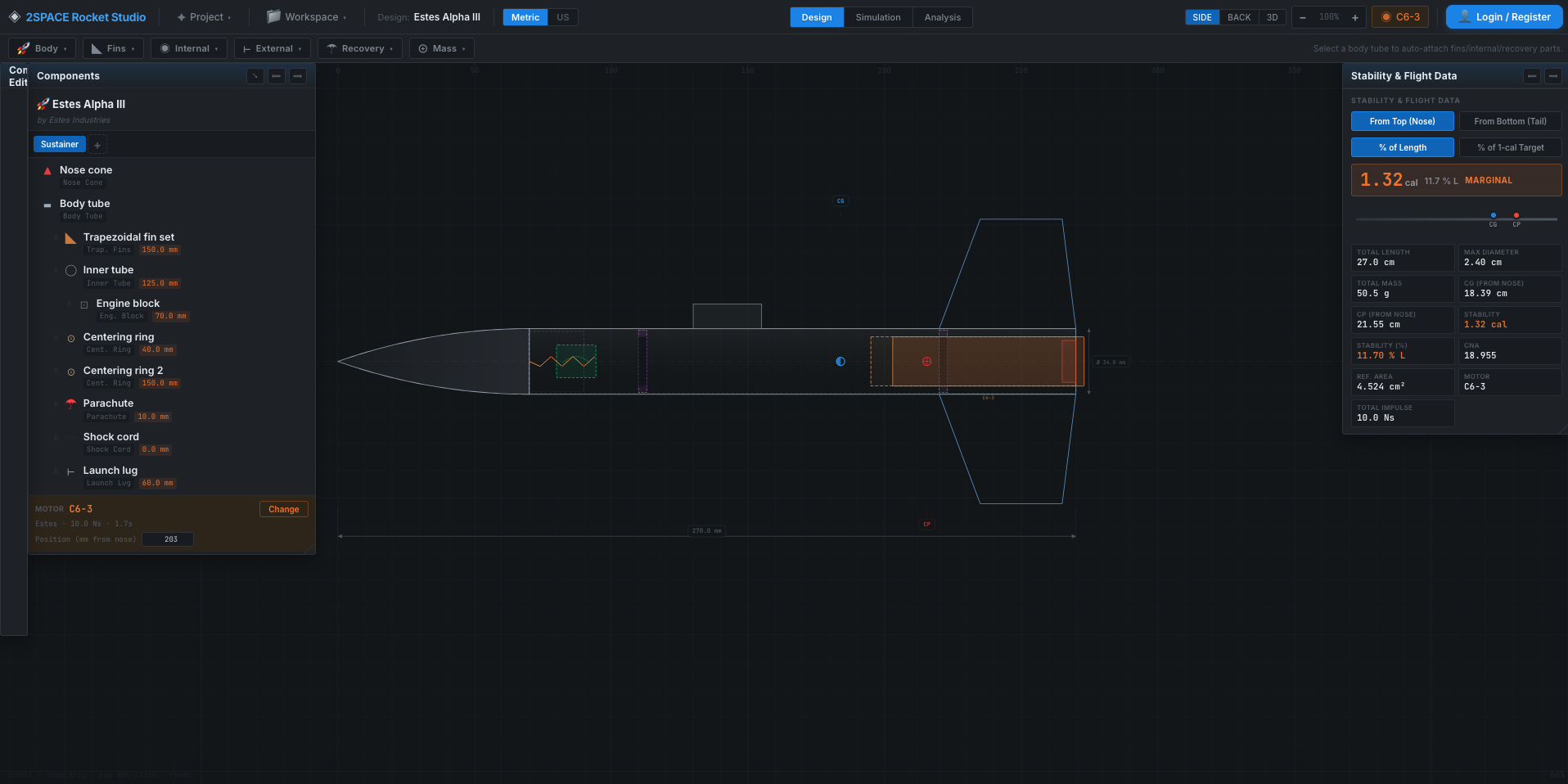Click the motor position input field

coord(168,539)
